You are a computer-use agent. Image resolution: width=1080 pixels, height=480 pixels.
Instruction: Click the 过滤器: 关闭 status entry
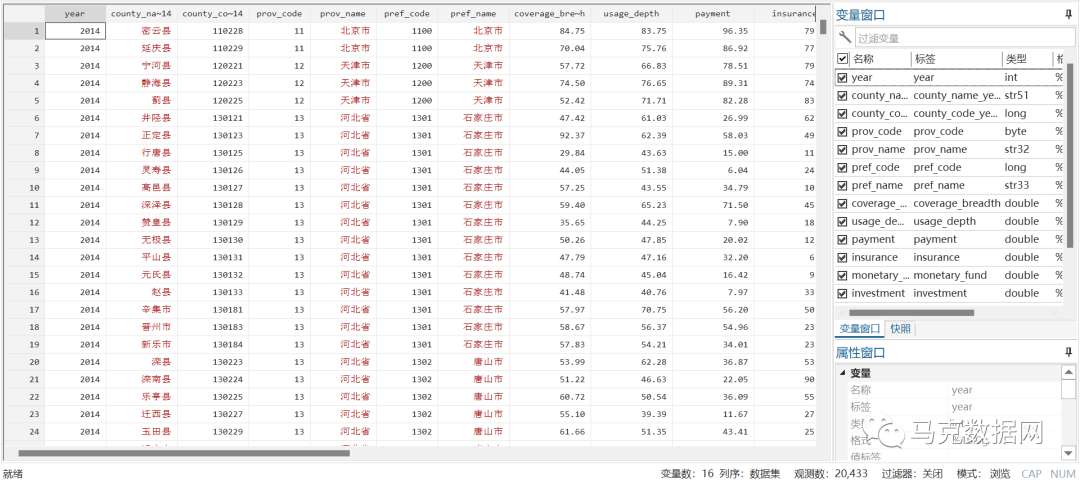click(912, 473)
